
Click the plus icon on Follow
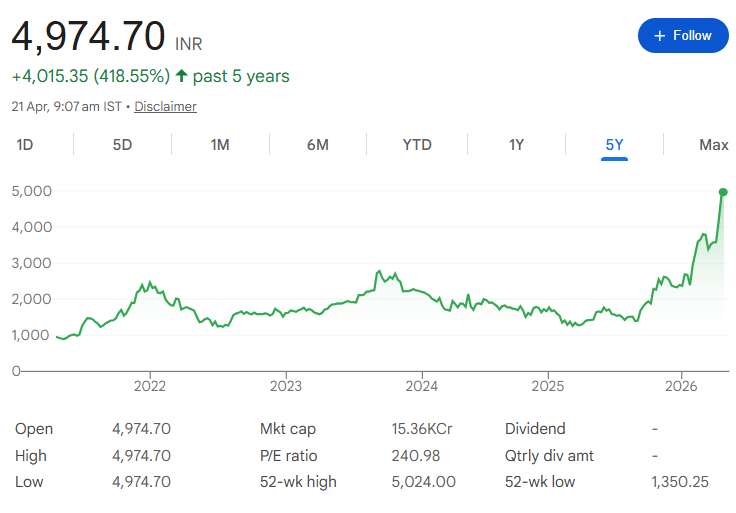[x=659, y=36]
